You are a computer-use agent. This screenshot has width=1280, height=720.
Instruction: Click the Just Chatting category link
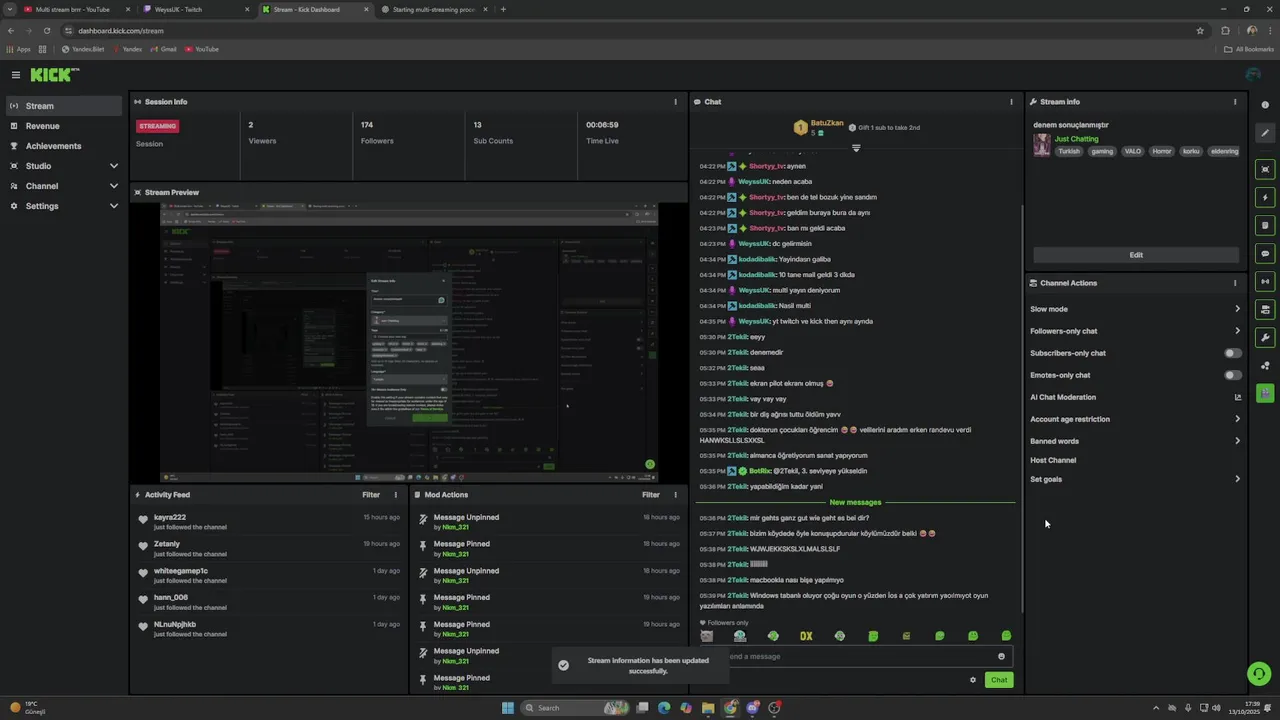[1076, 139]
